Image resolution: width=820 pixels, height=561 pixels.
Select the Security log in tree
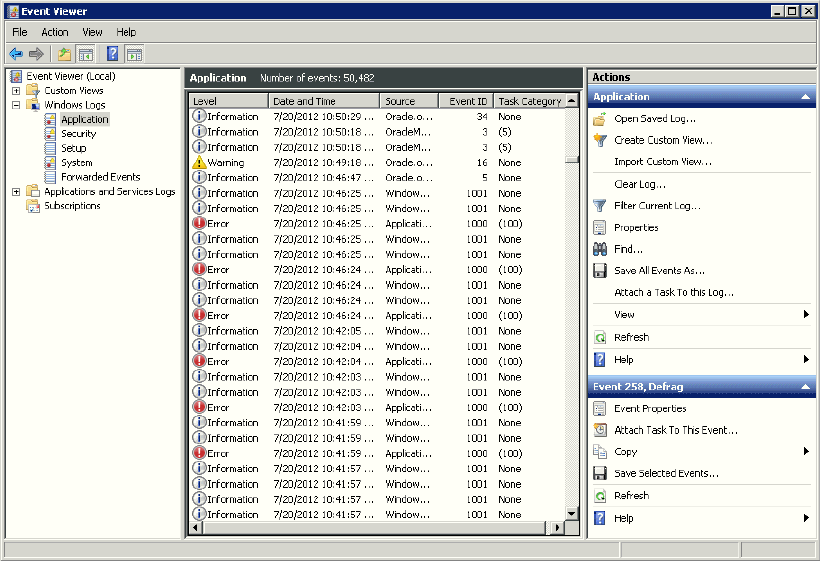(x=78, y=133)
